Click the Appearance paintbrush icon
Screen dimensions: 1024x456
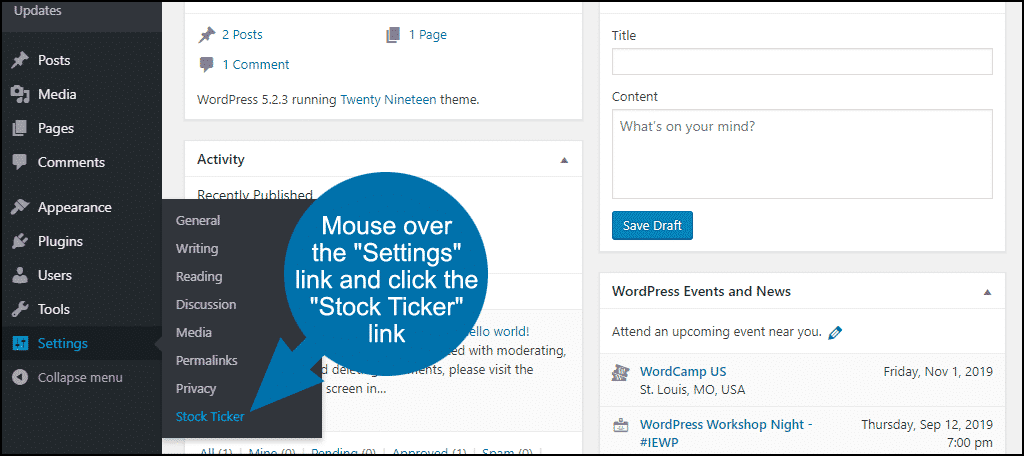[x=20, y=207]
